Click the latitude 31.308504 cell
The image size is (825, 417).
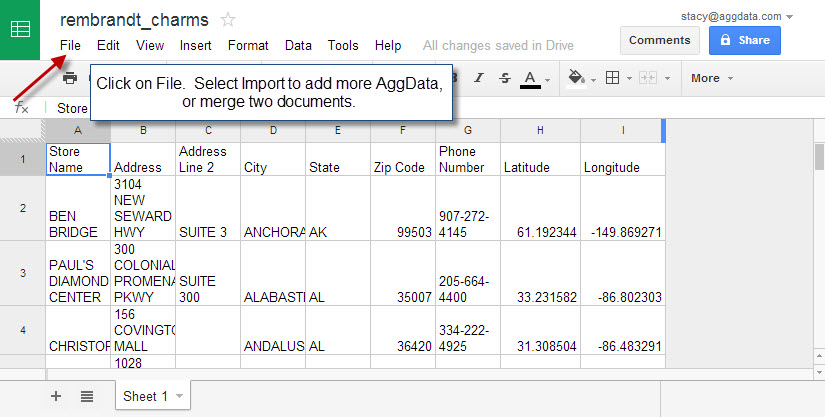(x=540, y=330)
